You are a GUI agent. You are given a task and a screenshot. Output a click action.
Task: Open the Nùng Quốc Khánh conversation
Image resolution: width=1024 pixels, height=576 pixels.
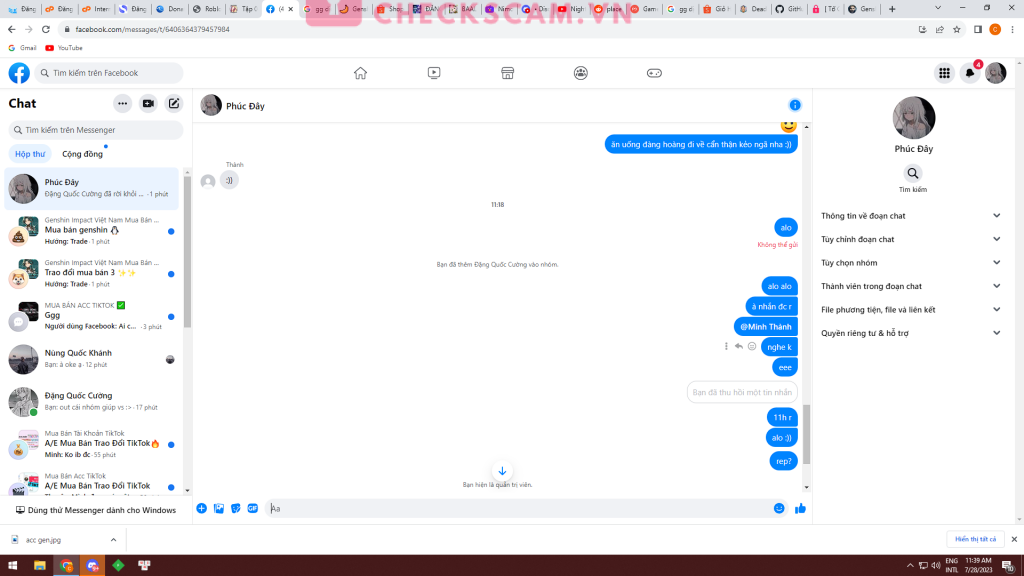coord(91,359)
